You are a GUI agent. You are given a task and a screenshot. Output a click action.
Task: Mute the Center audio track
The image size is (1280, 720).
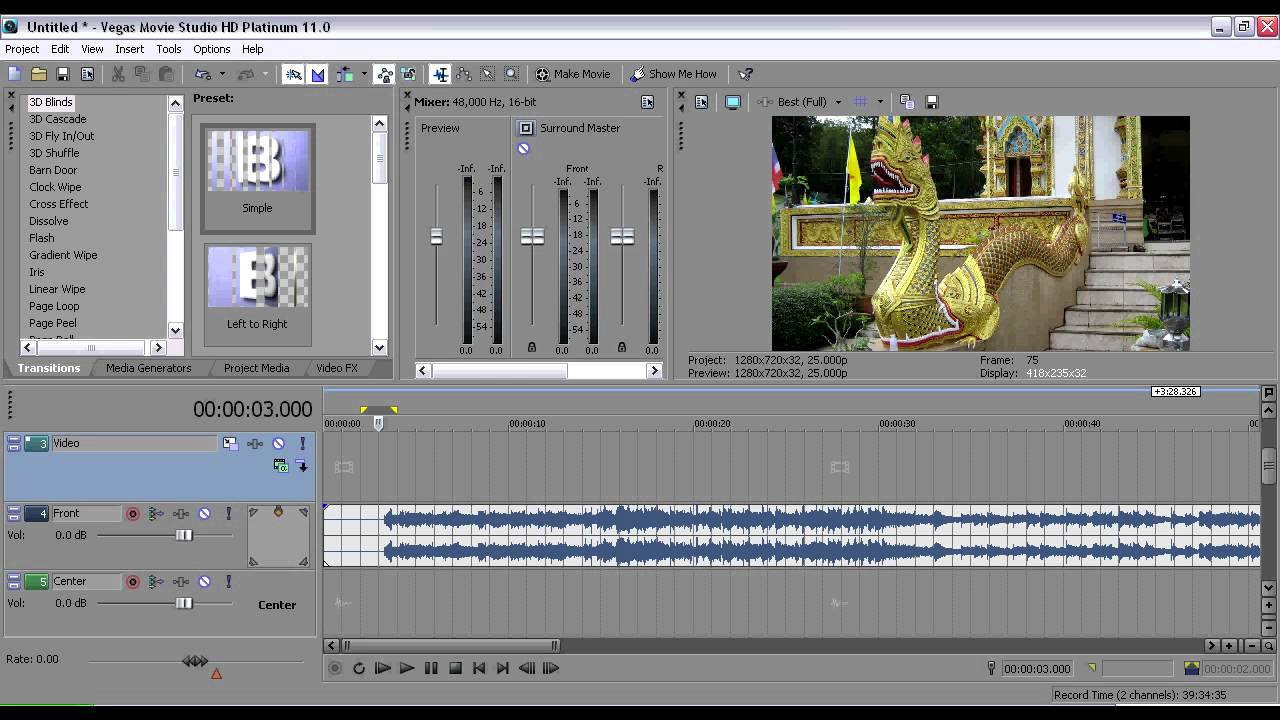204,582
